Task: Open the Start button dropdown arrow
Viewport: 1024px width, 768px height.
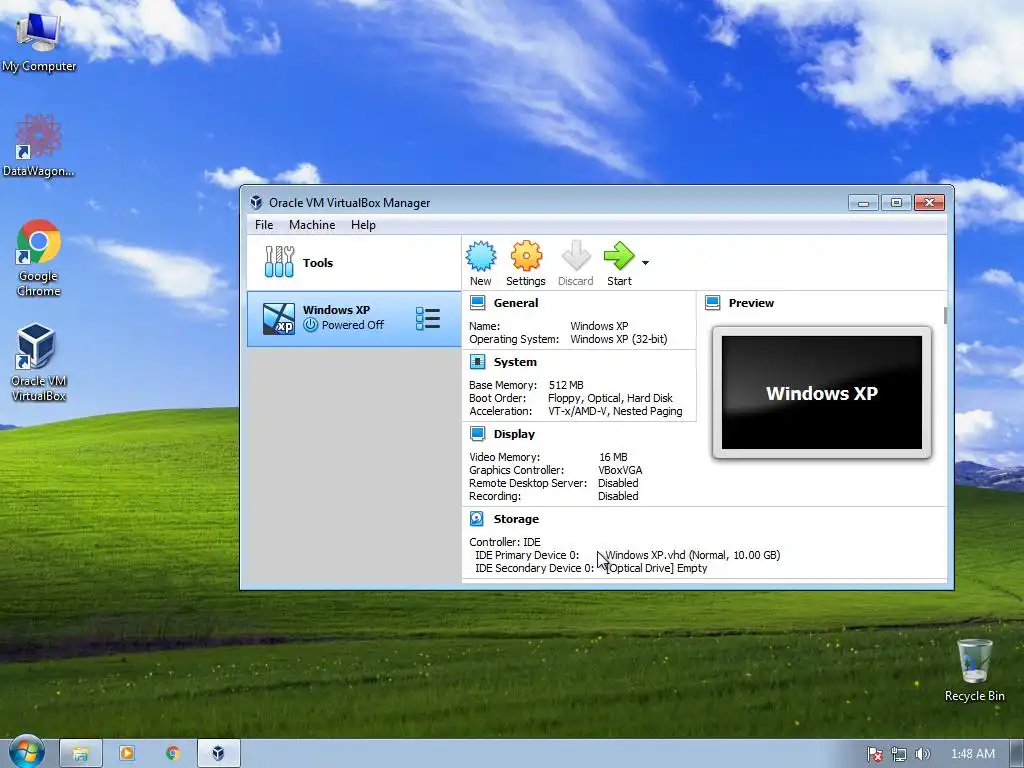Action: tap(645, 263)
